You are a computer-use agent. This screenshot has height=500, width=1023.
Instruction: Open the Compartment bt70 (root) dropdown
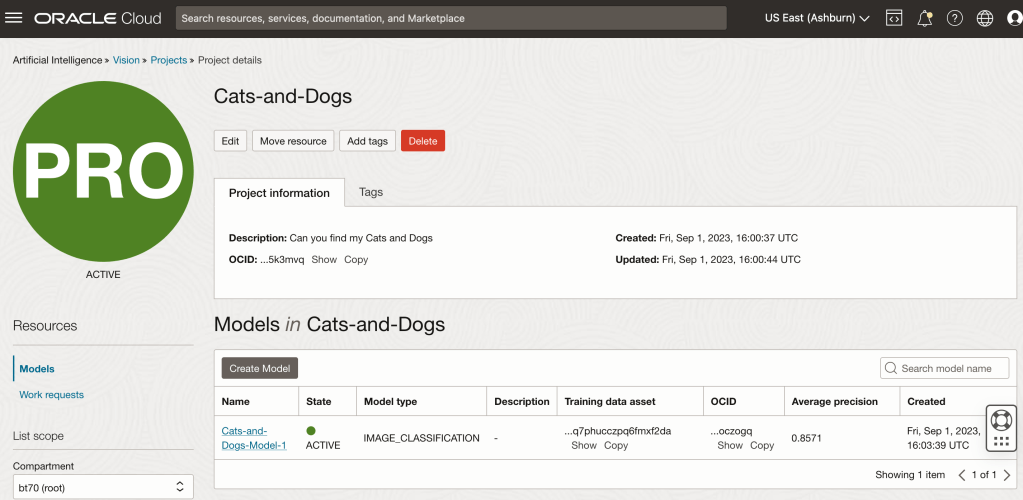pos(102,487)
